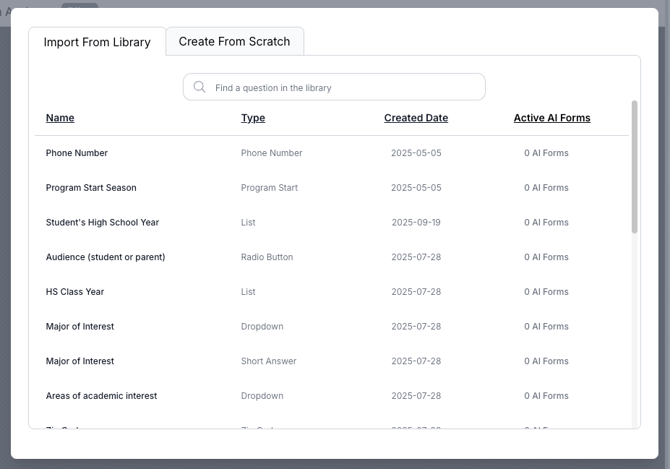The width and height of the screenshot is (670, 469).
Task: Sort by Active AI Forms header
Action: tap(552, 118)
